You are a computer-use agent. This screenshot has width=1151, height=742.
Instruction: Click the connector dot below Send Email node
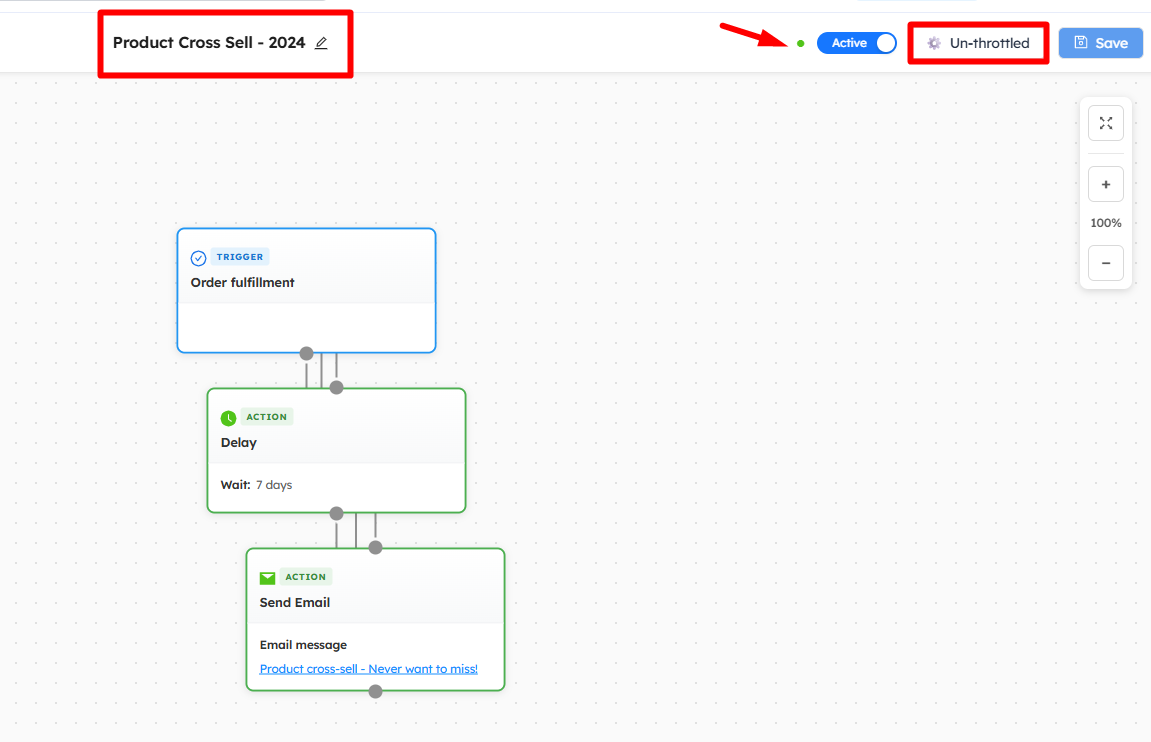click(375, 691)
